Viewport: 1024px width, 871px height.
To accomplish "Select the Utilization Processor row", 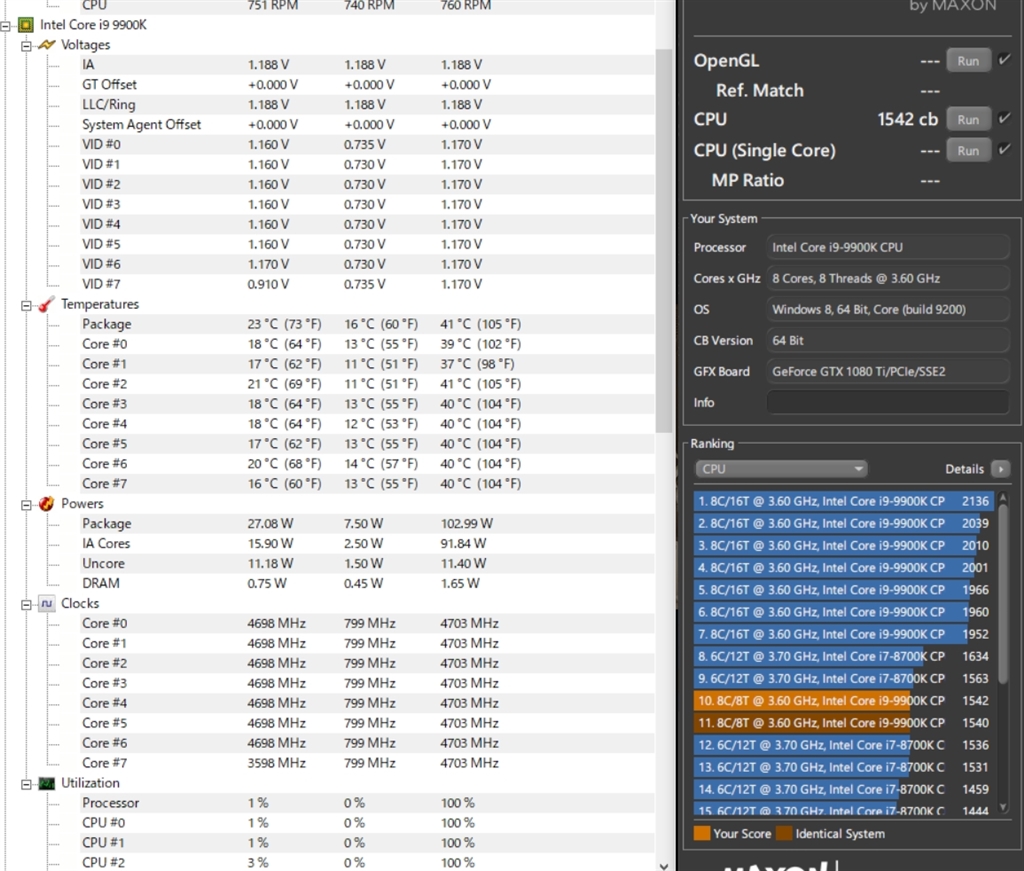I will tap(366, 803).
